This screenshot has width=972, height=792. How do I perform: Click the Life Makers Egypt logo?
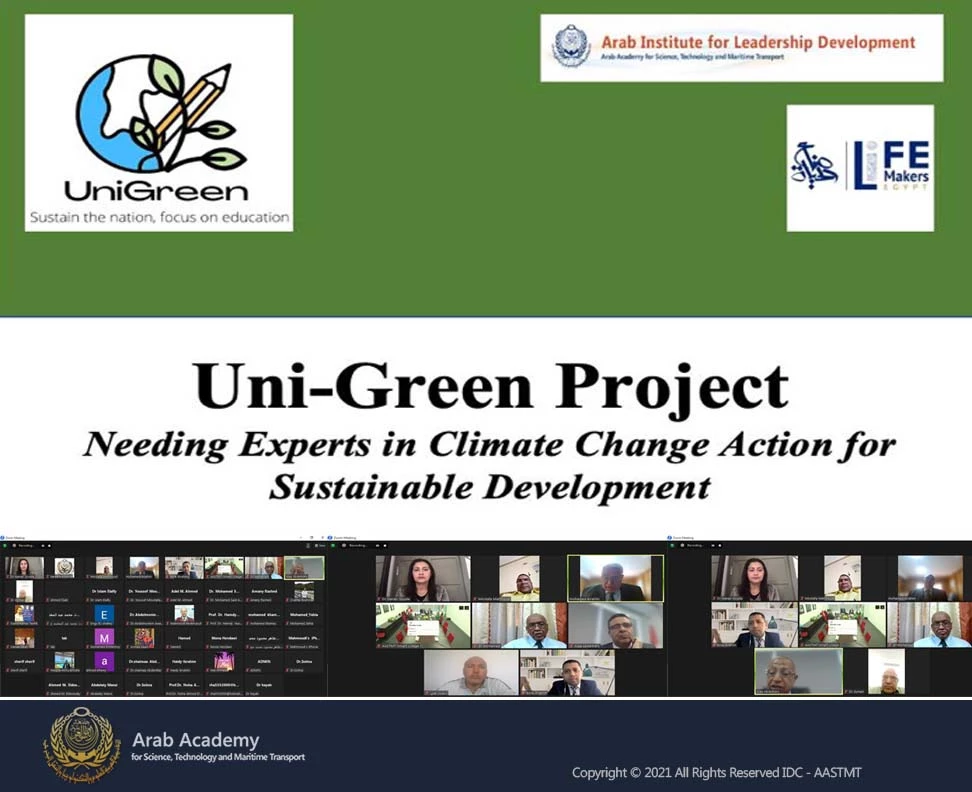[x=860, y=168]
